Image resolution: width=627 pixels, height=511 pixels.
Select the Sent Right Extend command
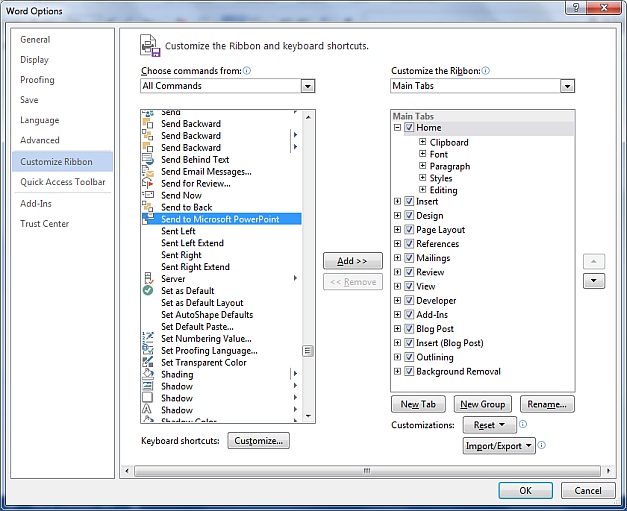(222, 267)
